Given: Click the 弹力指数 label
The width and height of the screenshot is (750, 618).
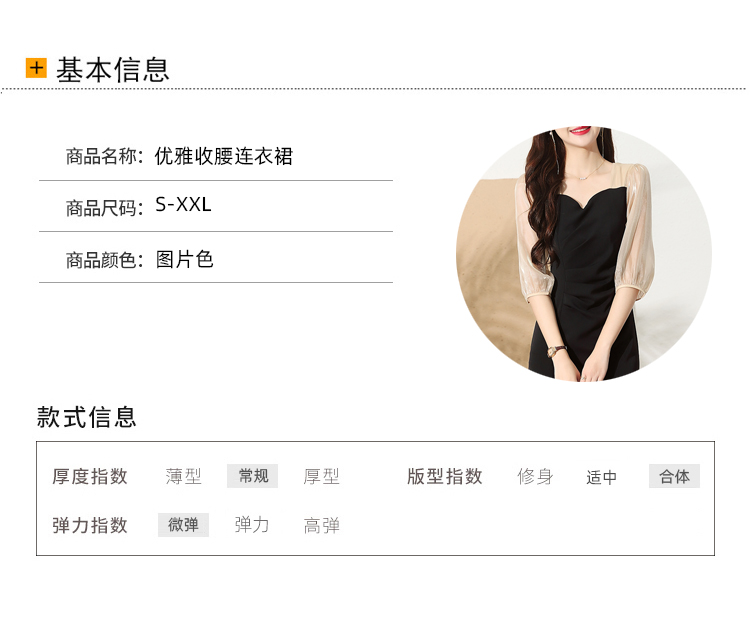Looking at the screenshot, I should [90, 525].
